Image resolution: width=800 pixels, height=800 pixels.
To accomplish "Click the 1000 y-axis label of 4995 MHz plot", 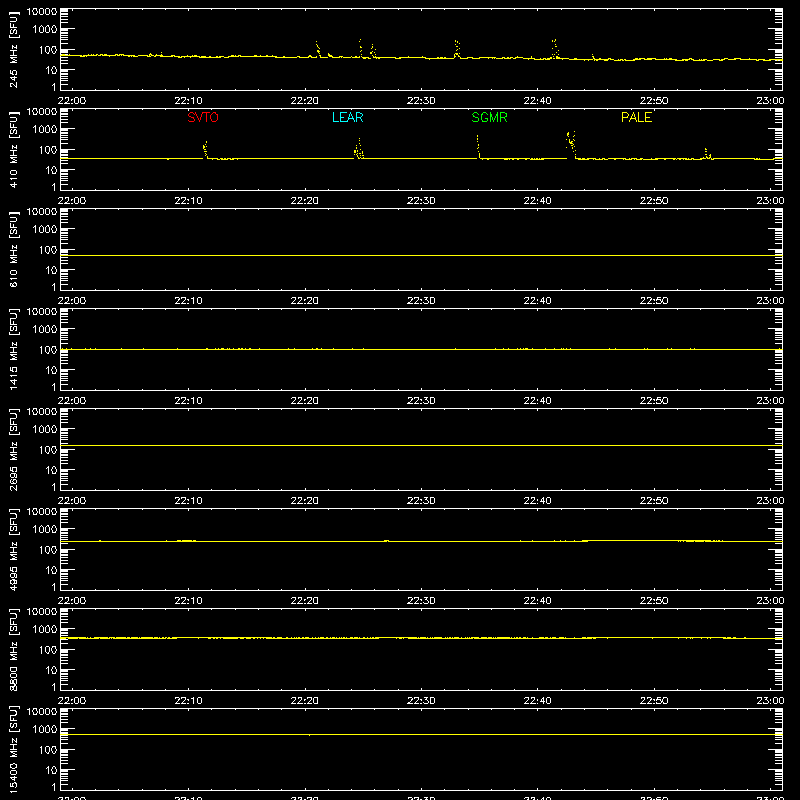I will pyautogui.click(x=45, y=530).
